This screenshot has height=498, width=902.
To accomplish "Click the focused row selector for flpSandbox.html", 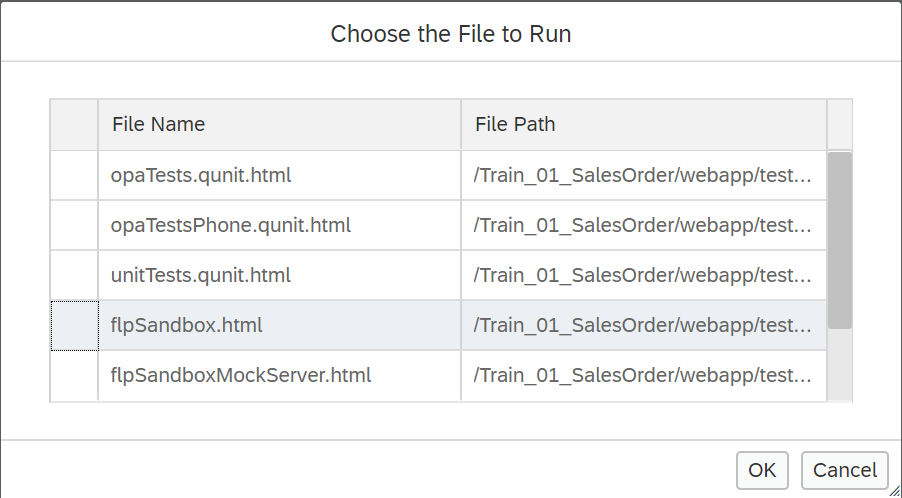I will (x=74, y=325).
